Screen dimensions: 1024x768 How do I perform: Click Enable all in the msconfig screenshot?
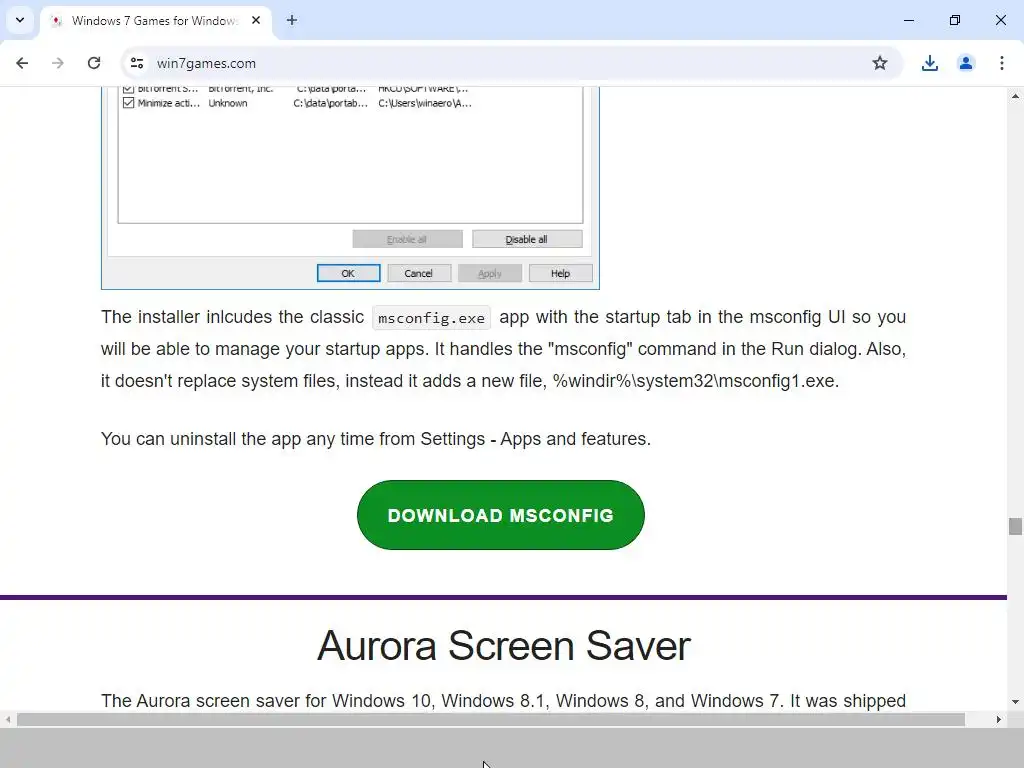coord(408,239)
